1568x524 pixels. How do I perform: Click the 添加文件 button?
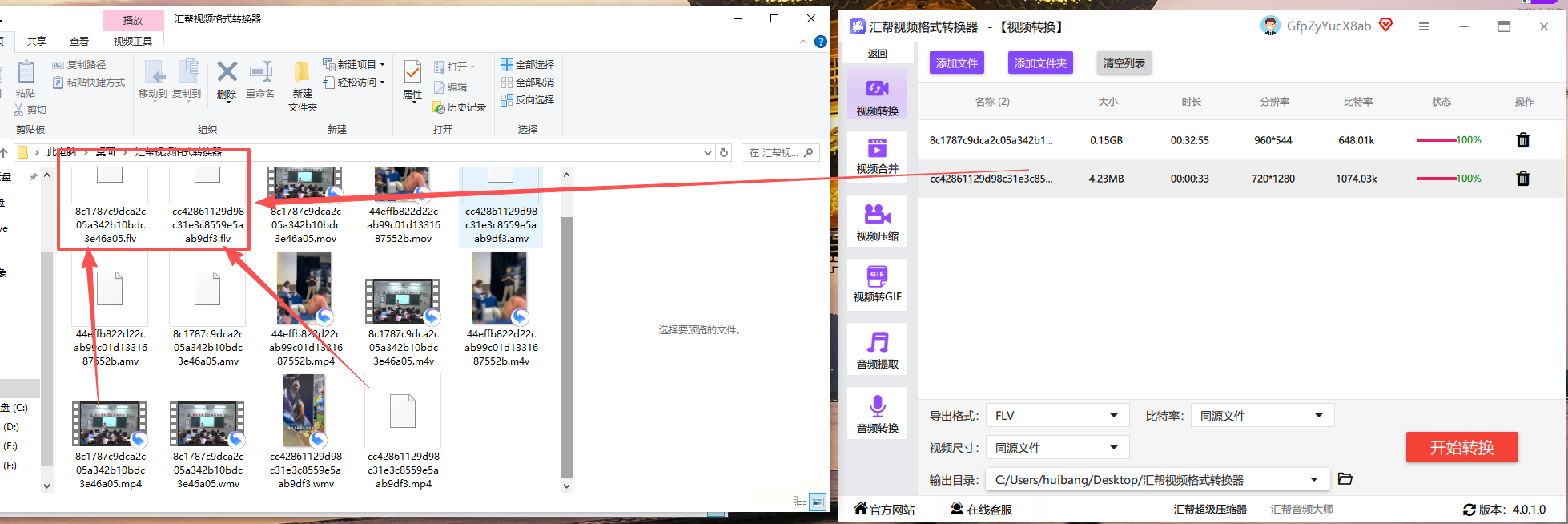(957, 63)
